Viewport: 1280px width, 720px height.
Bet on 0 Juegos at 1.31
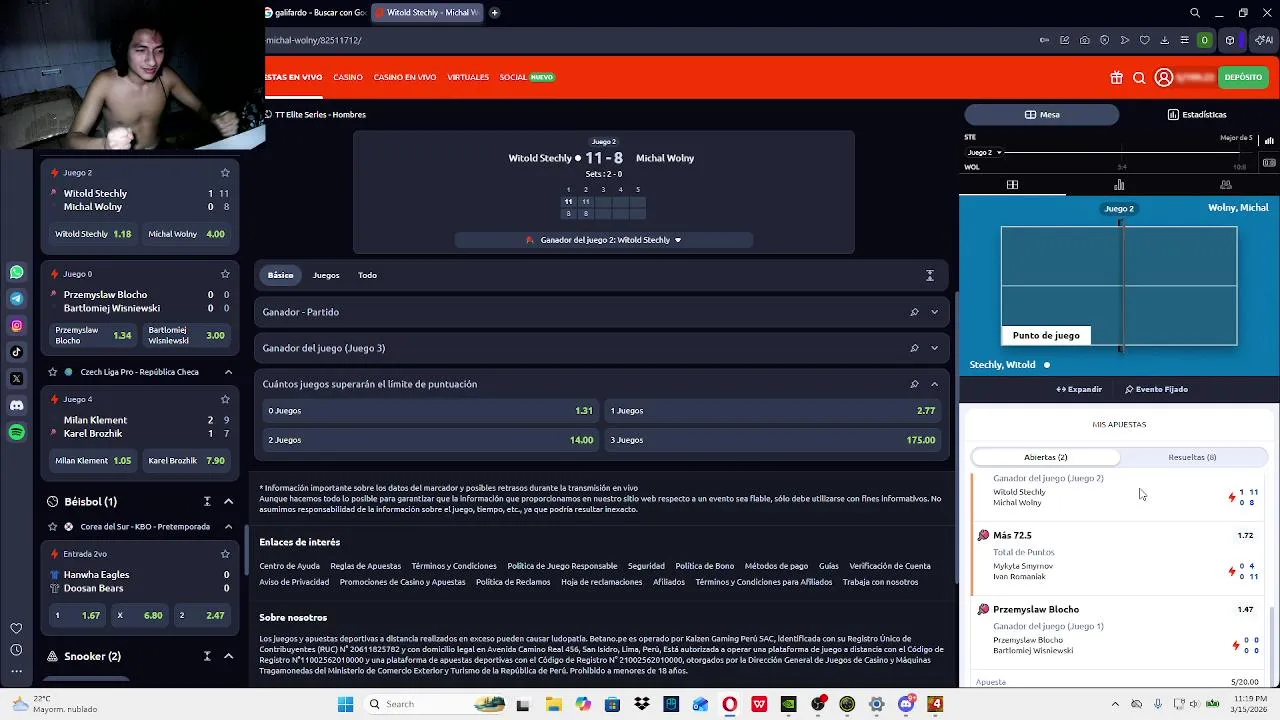430,411
